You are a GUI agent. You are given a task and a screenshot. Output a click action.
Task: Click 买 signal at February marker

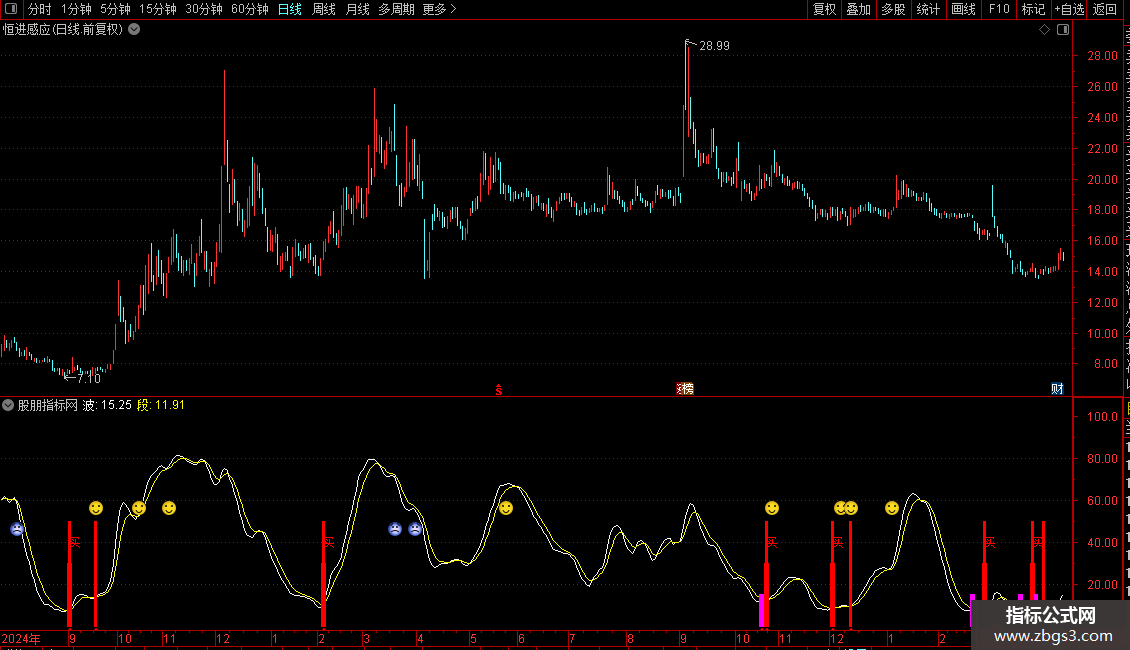[x=329, y=542]
